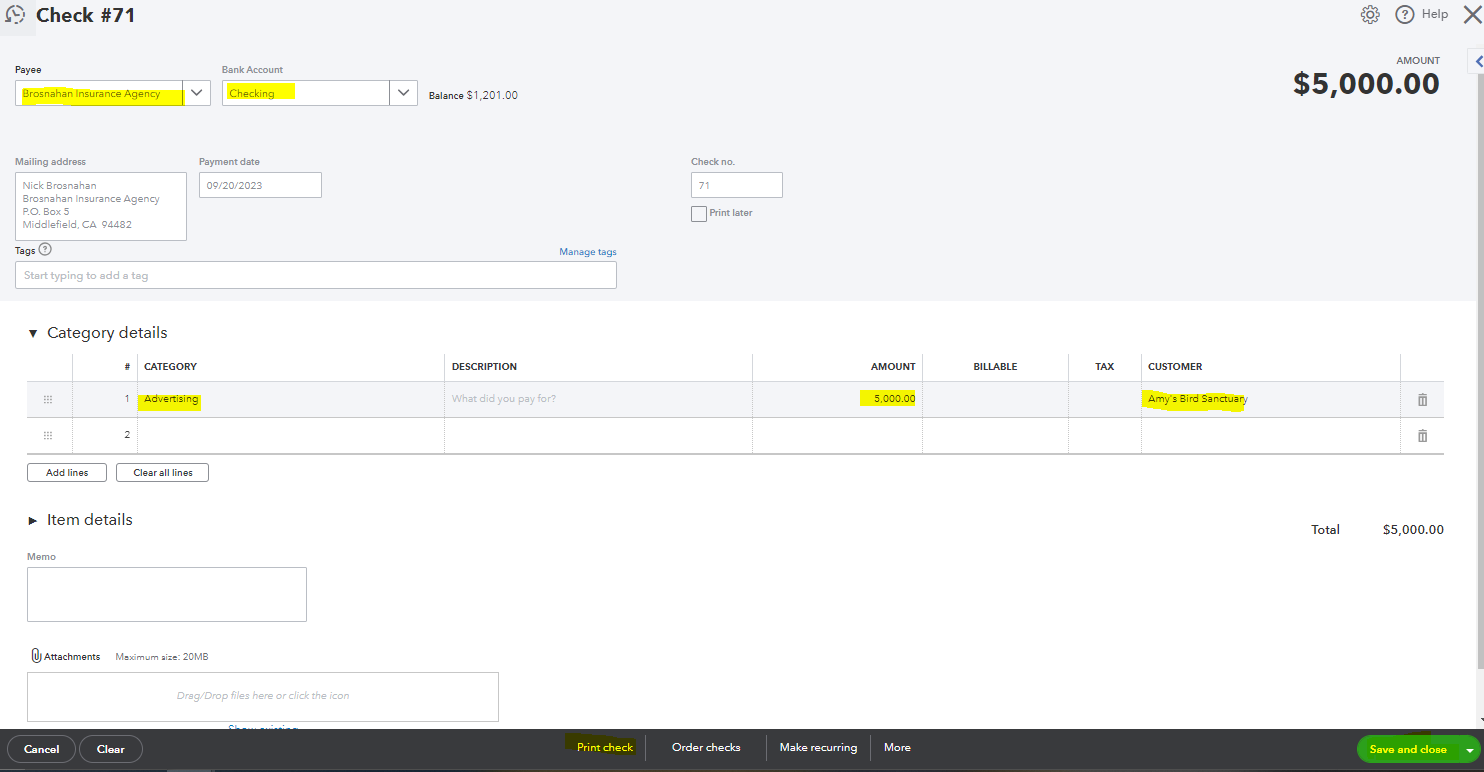Delete line 1 with trash icon
Screen dimensions: 1484x772
pos(1422,399)
